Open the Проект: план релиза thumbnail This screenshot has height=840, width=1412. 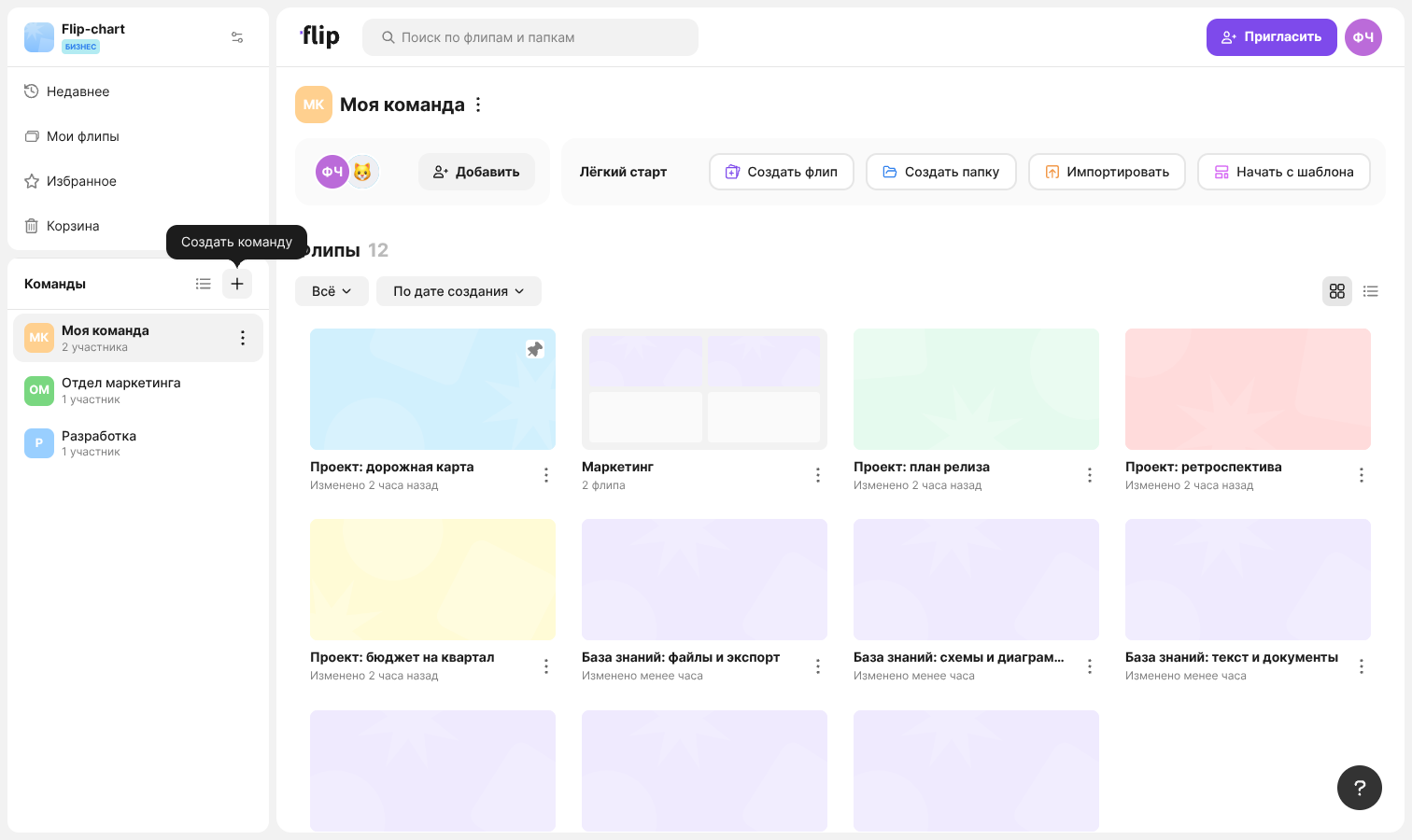click(976, 389)
